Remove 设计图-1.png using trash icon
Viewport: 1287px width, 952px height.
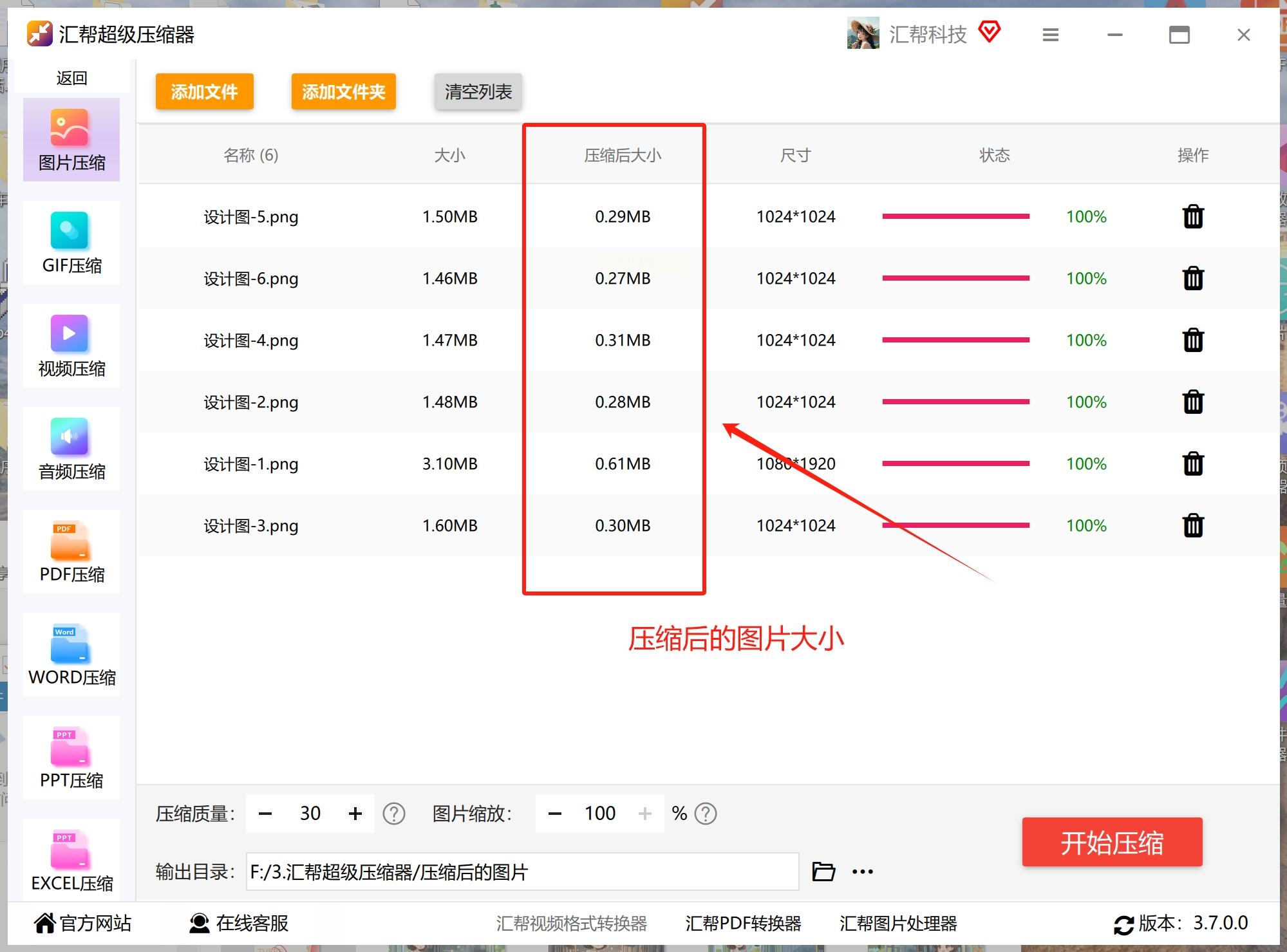(x=1192, y=463)
